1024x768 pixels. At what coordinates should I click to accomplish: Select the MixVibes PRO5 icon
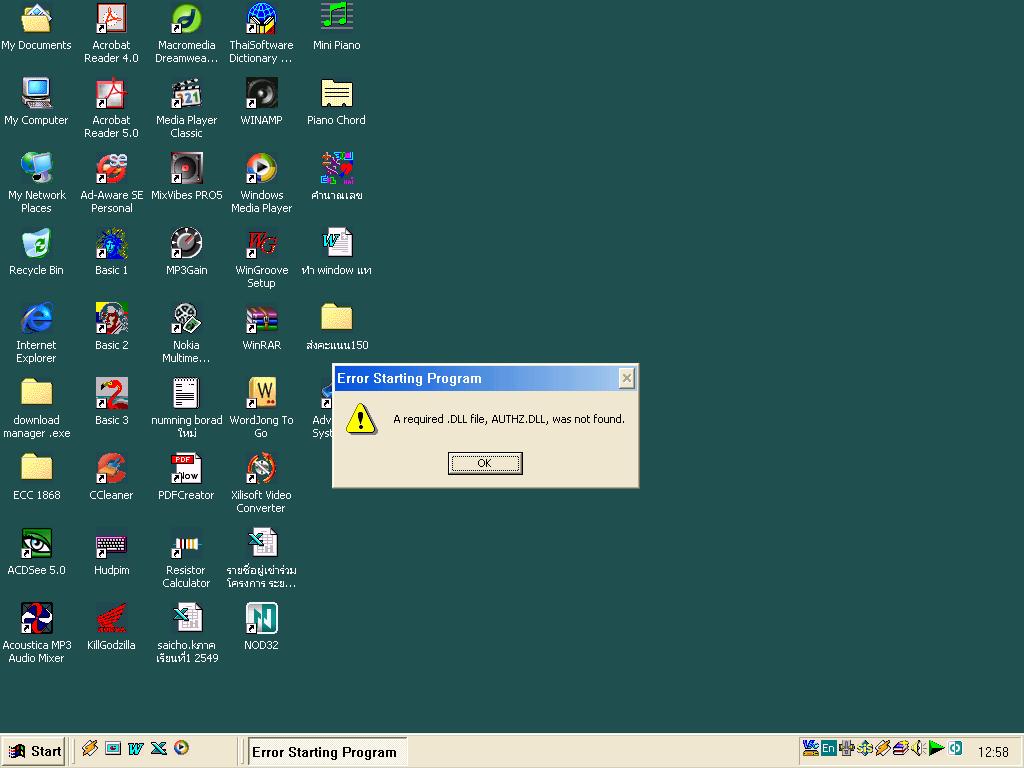coord(186,177)
